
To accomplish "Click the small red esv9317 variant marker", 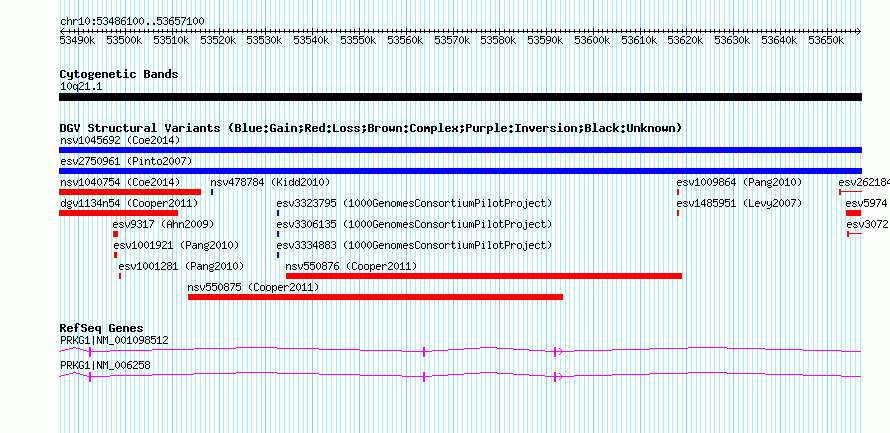I will click(x=115, y=234).
